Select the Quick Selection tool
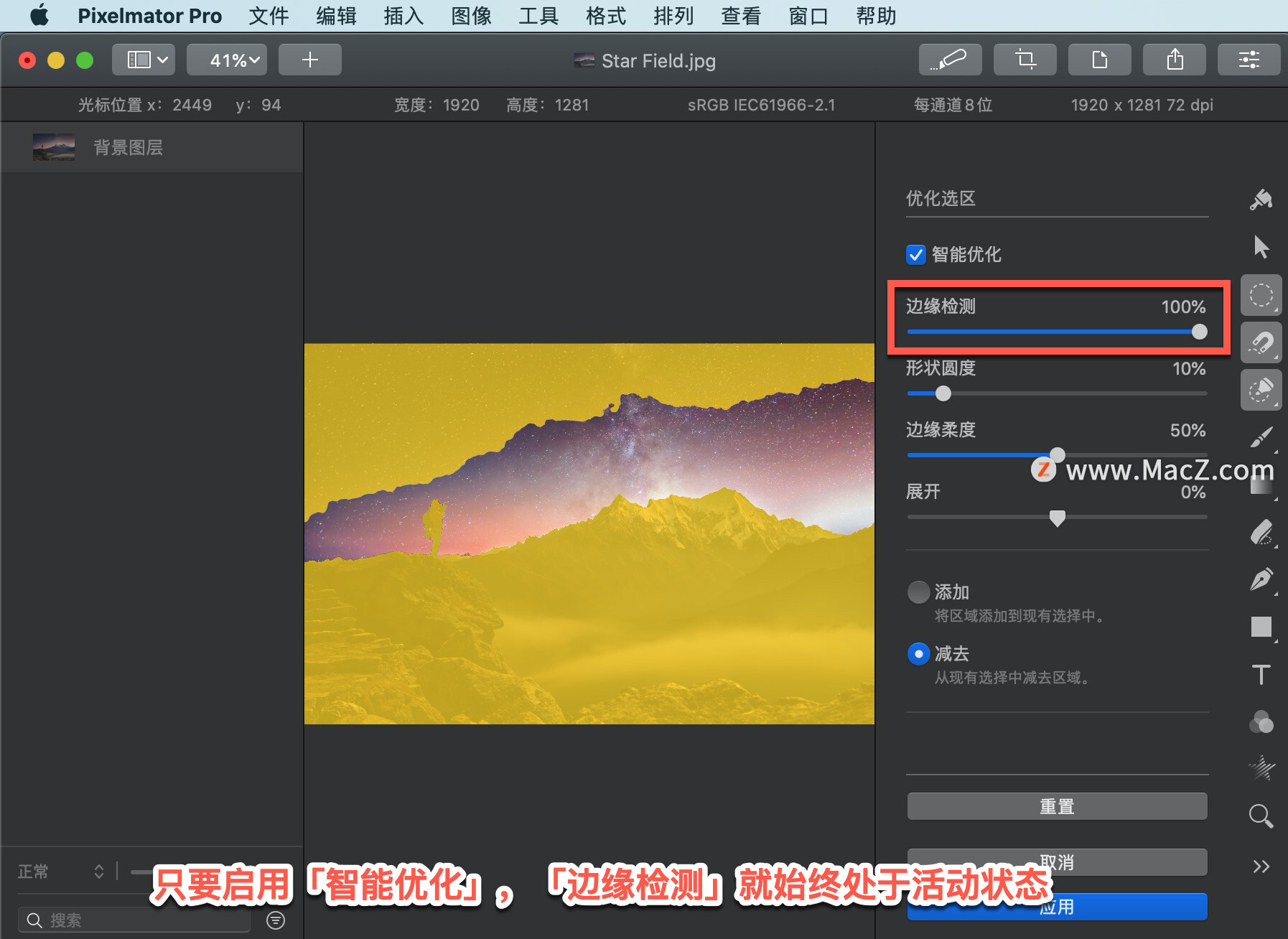Screen dimensions: 1288x939 (x=1263, y=390)
